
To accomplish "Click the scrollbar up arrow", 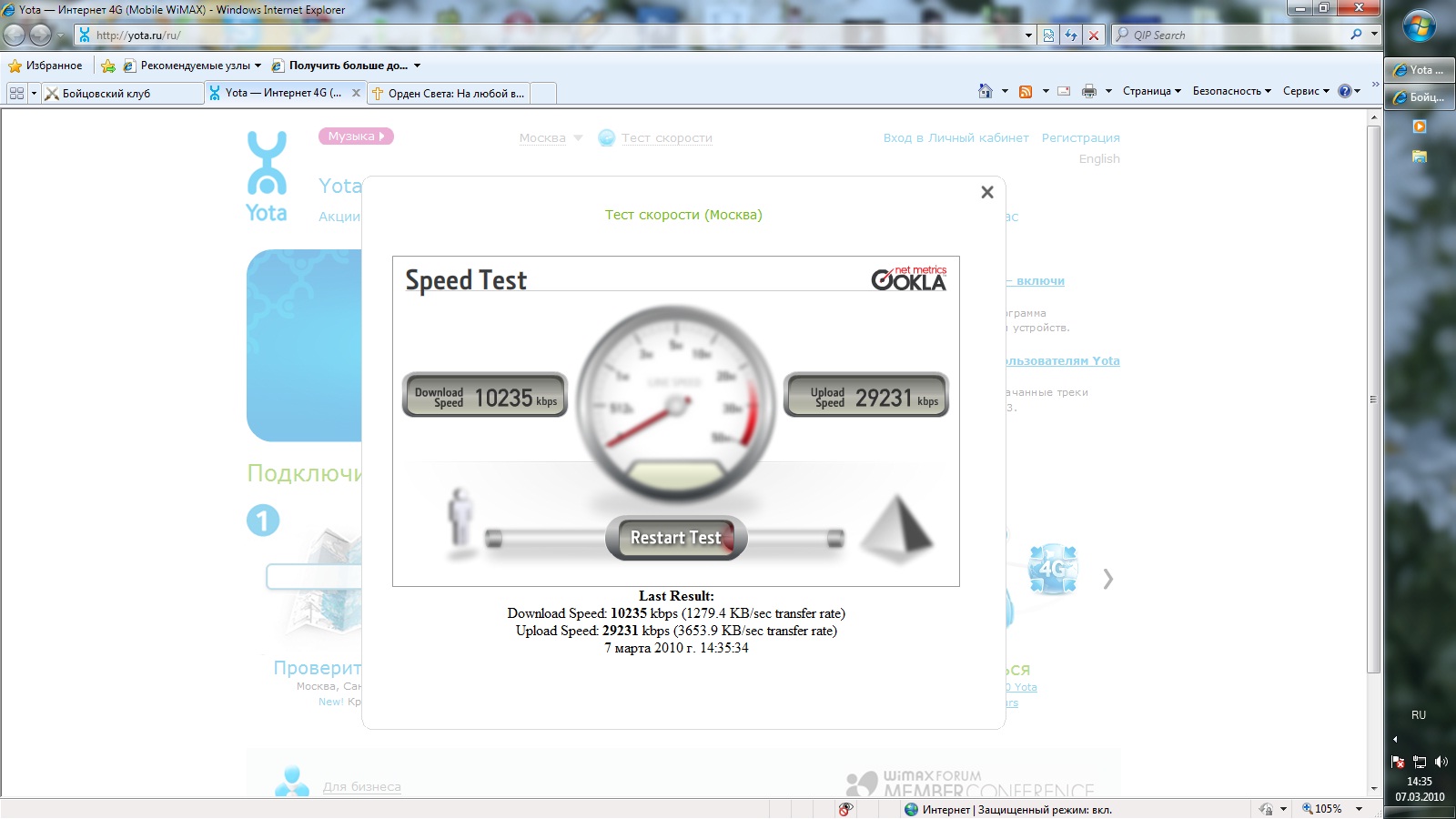I will tap(1373, 117).
